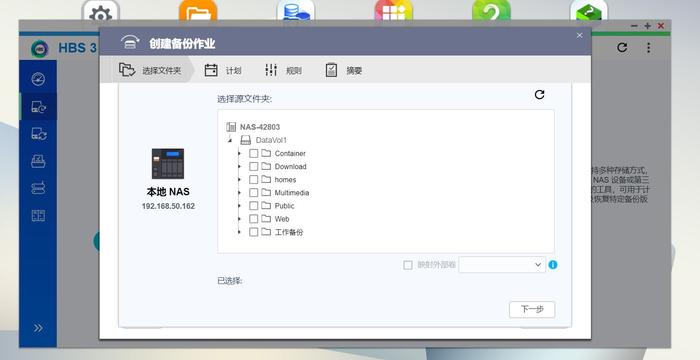700x360 pixels.
Task: Click the 下一步 button
Action: click(532, 310)
